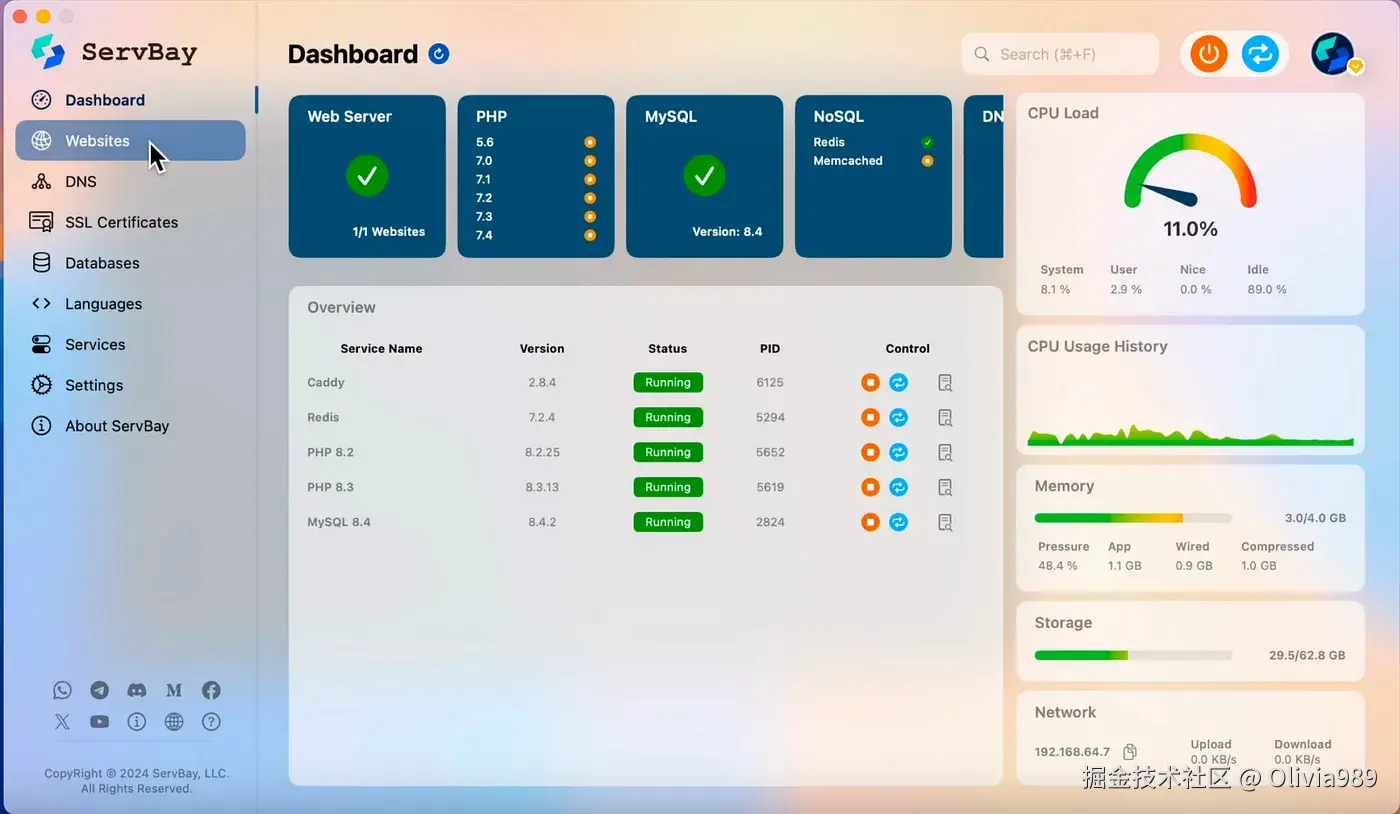Open Settings in the sidebar

(x=130, y=385)
